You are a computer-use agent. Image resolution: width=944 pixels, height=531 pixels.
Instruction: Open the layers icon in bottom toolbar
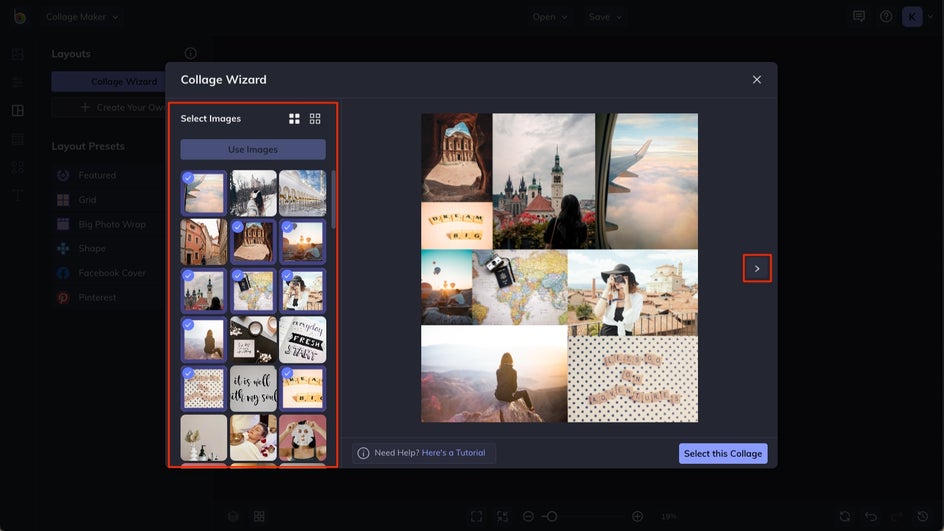coord(233,516)
